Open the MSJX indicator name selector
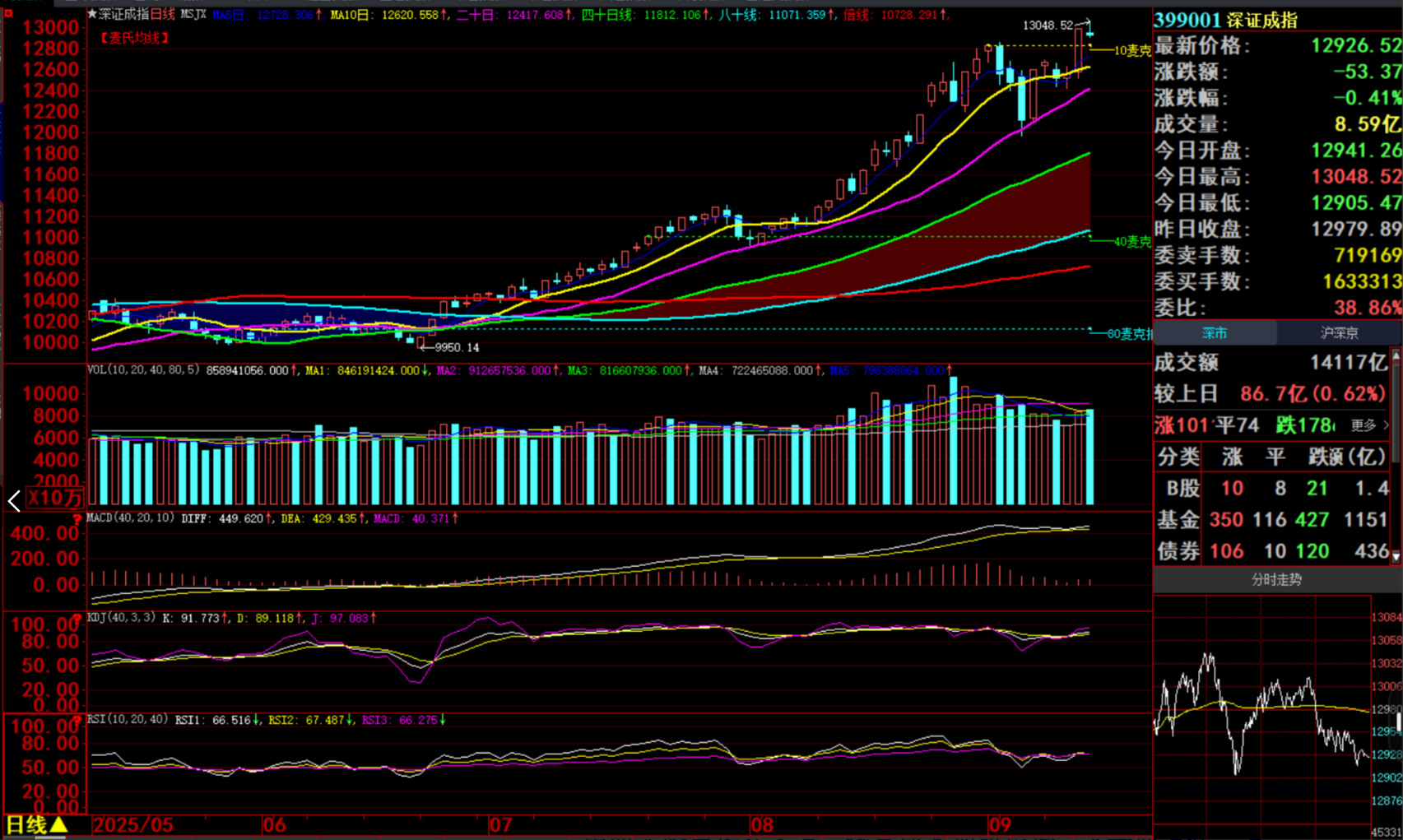The image size is (1403, 840). point(193,15)
